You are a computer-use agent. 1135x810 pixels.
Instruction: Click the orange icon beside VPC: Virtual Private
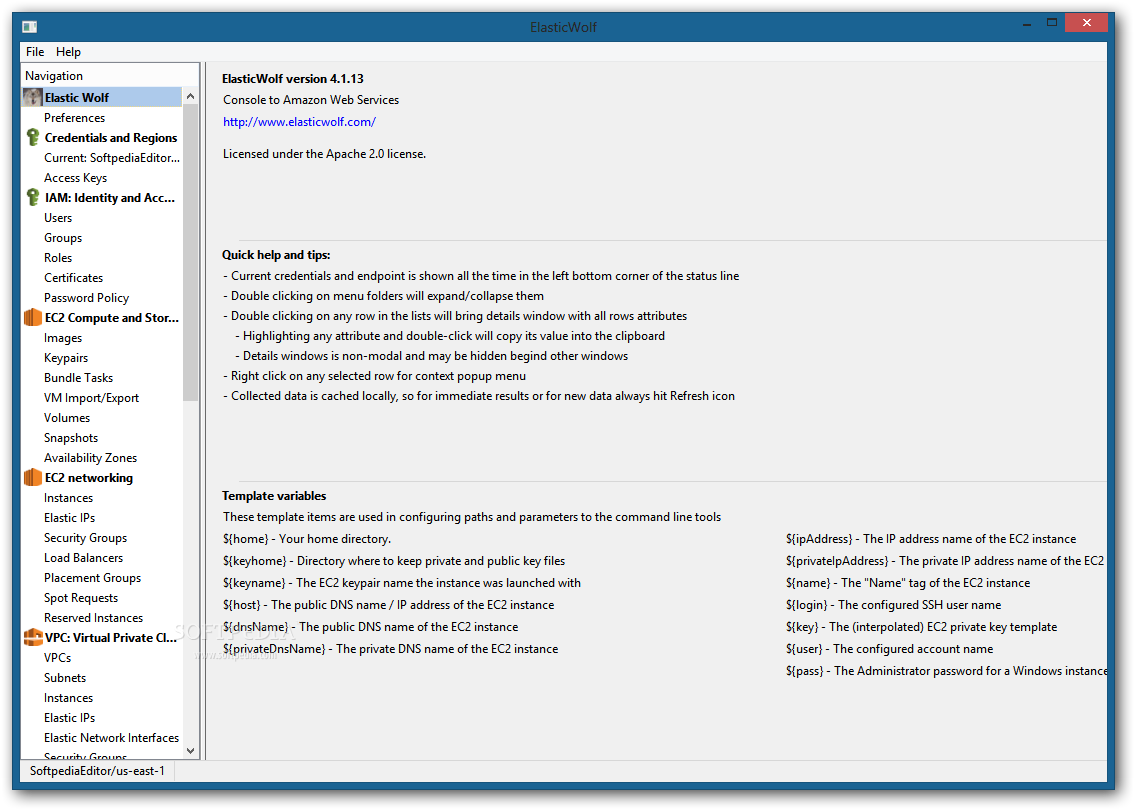click(33, 638)
